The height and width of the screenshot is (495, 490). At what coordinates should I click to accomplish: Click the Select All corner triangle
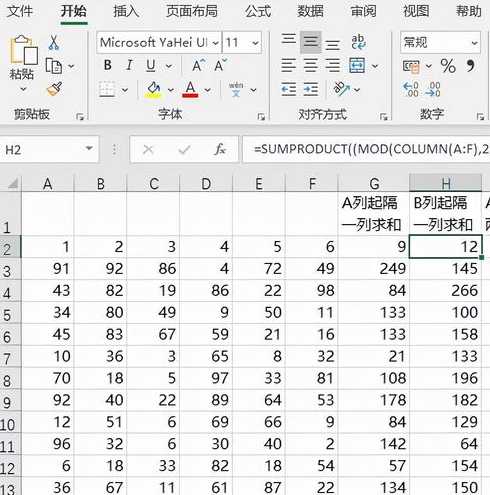click(12, 183)
